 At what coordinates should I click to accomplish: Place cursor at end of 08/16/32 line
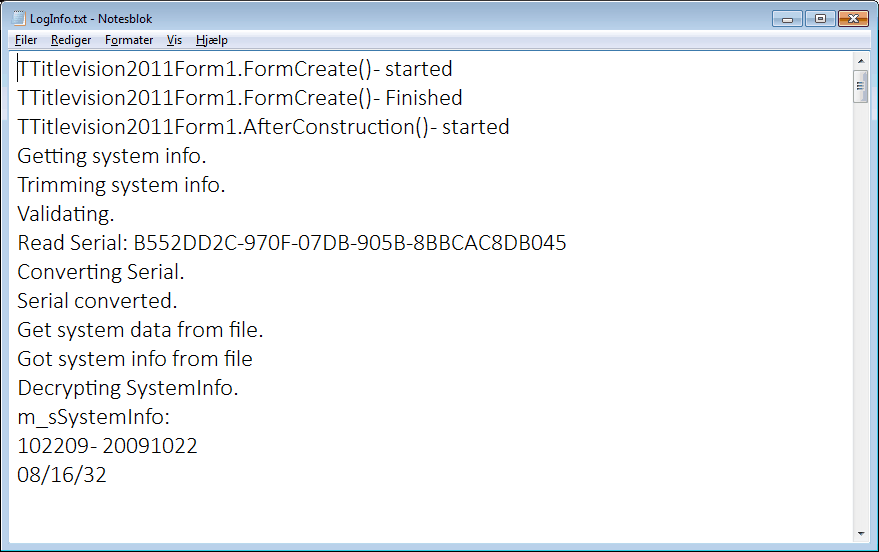pos(107,475)
